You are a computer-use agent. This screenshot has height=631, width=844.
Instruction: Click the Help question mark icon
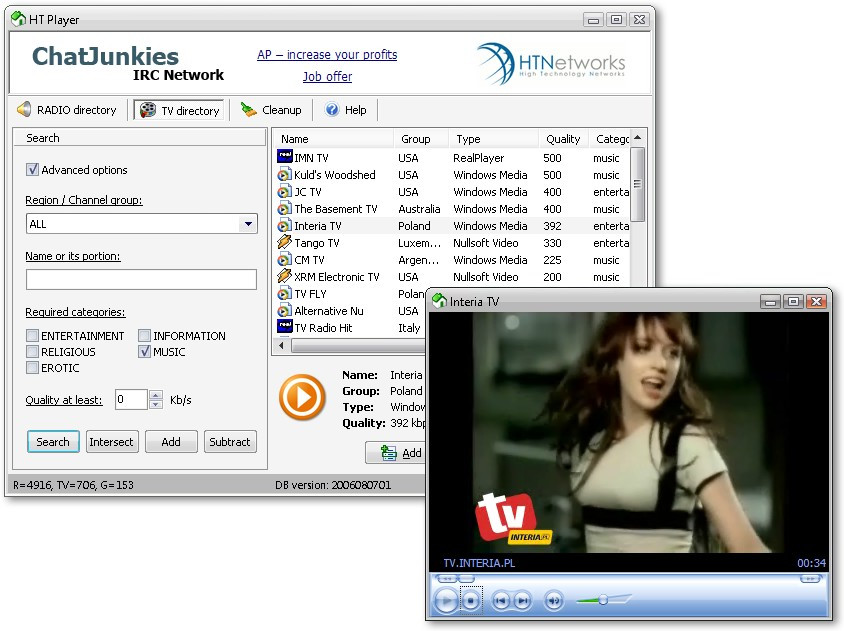(x=332, y=109)
